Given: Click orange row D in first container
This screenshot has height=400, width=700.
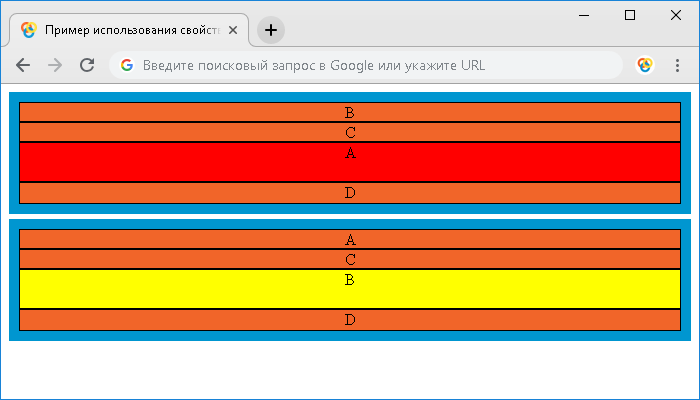Looking at the screenshot, I should click(x=350, y=192).
